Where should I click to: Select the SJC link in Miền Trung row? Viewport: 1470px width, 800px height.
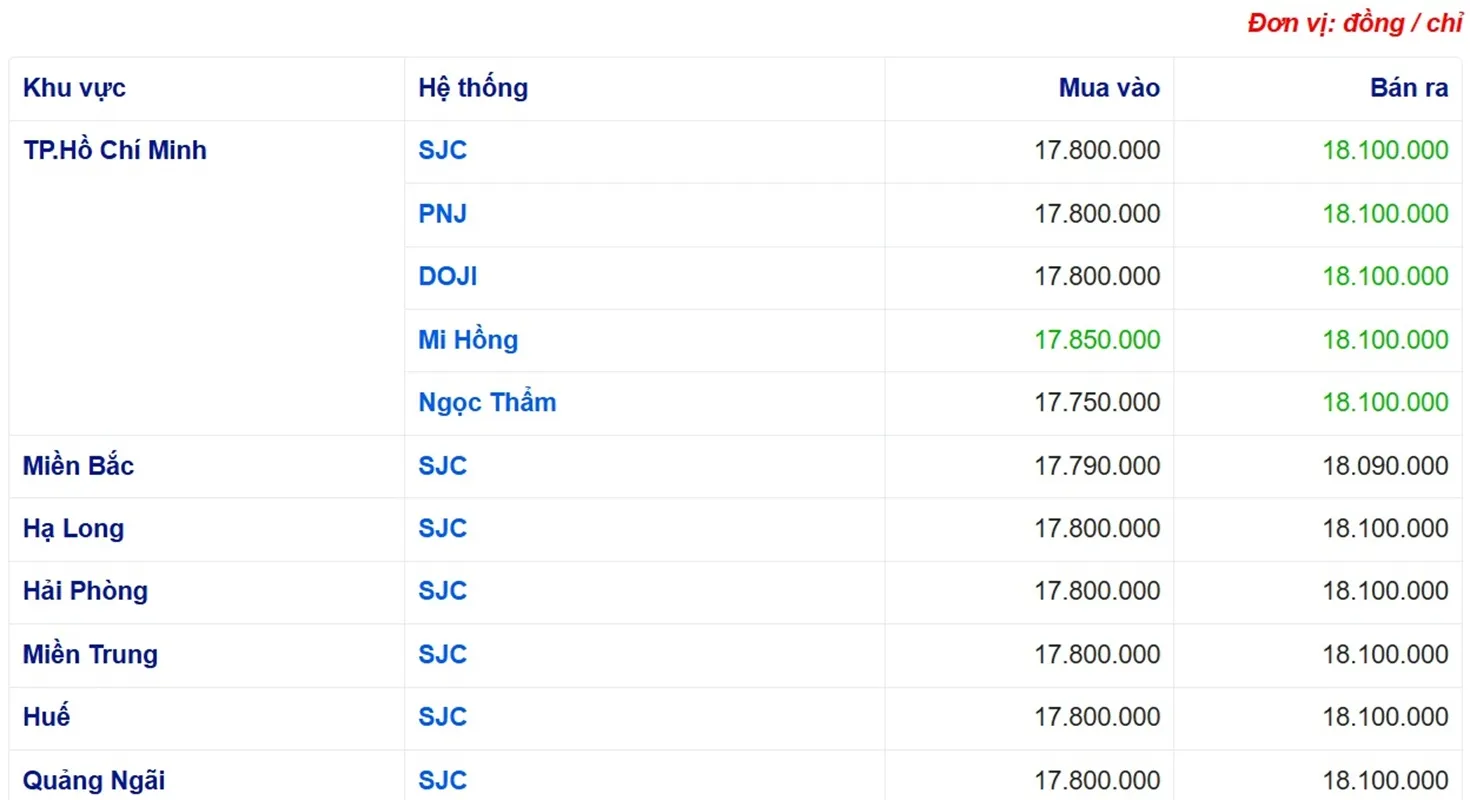(x=442, y=654)
